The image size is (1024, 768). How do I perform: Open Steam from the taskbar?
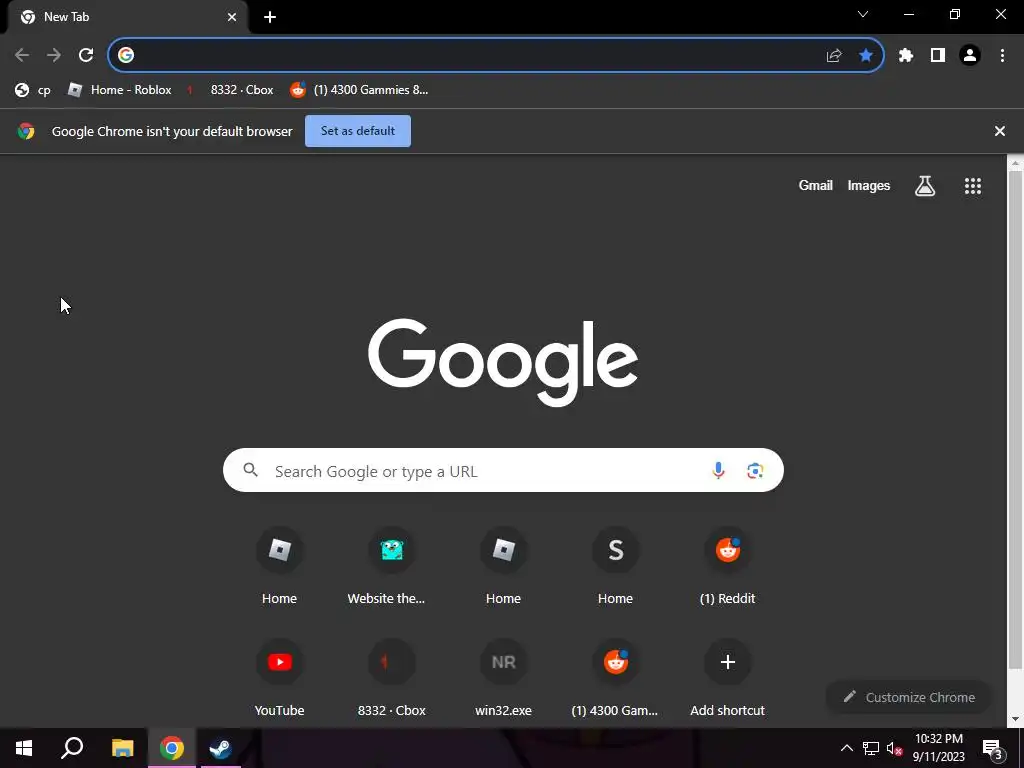click(x=221, y=748)
